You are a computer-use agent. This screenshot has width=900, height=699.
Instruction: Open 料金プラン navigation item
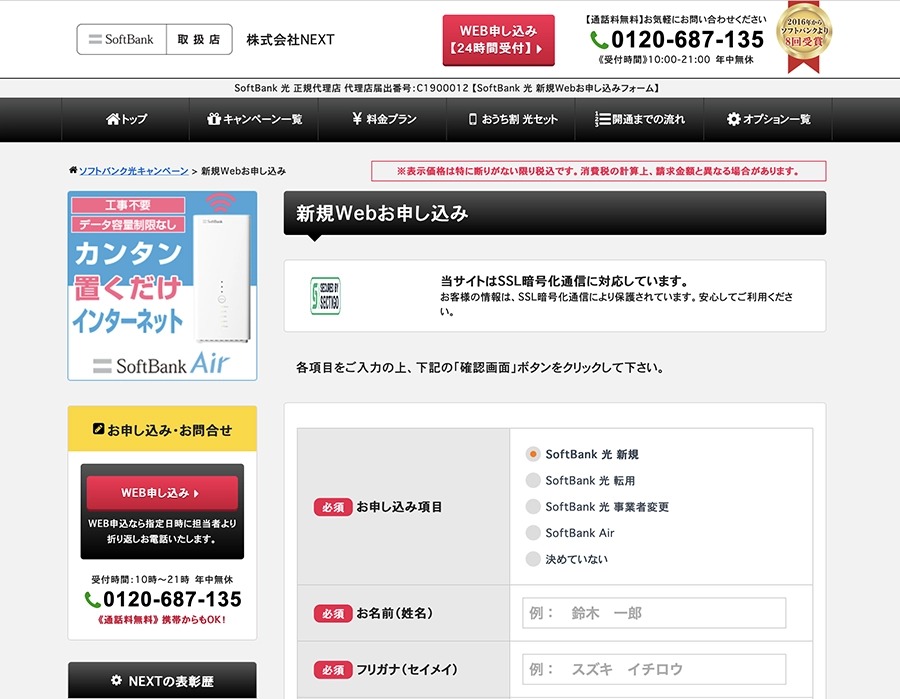point(383,119)
